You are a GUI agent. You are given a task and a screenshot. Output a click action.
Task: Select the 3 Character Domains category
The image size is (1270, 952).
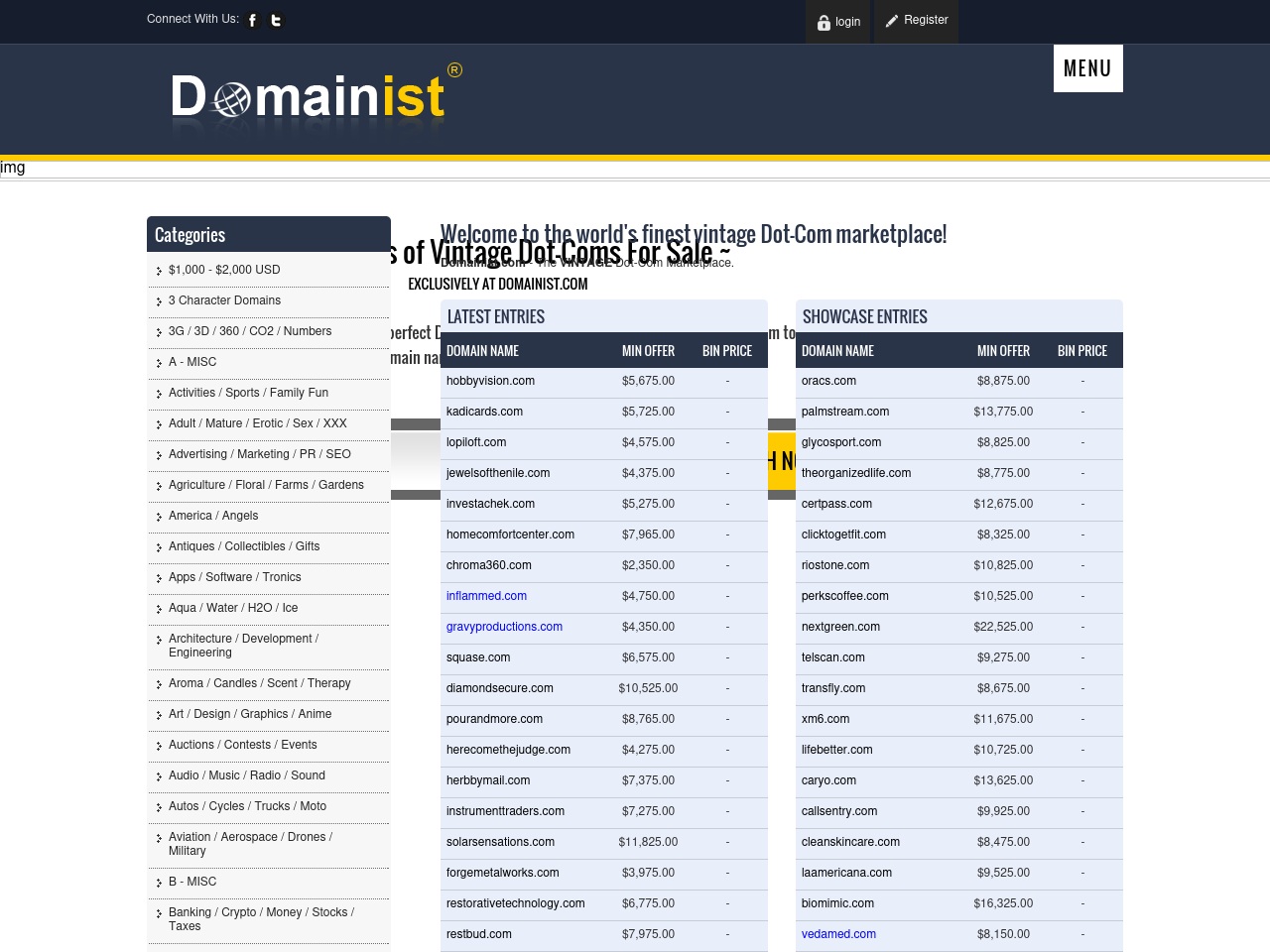(x=224, y=300)
